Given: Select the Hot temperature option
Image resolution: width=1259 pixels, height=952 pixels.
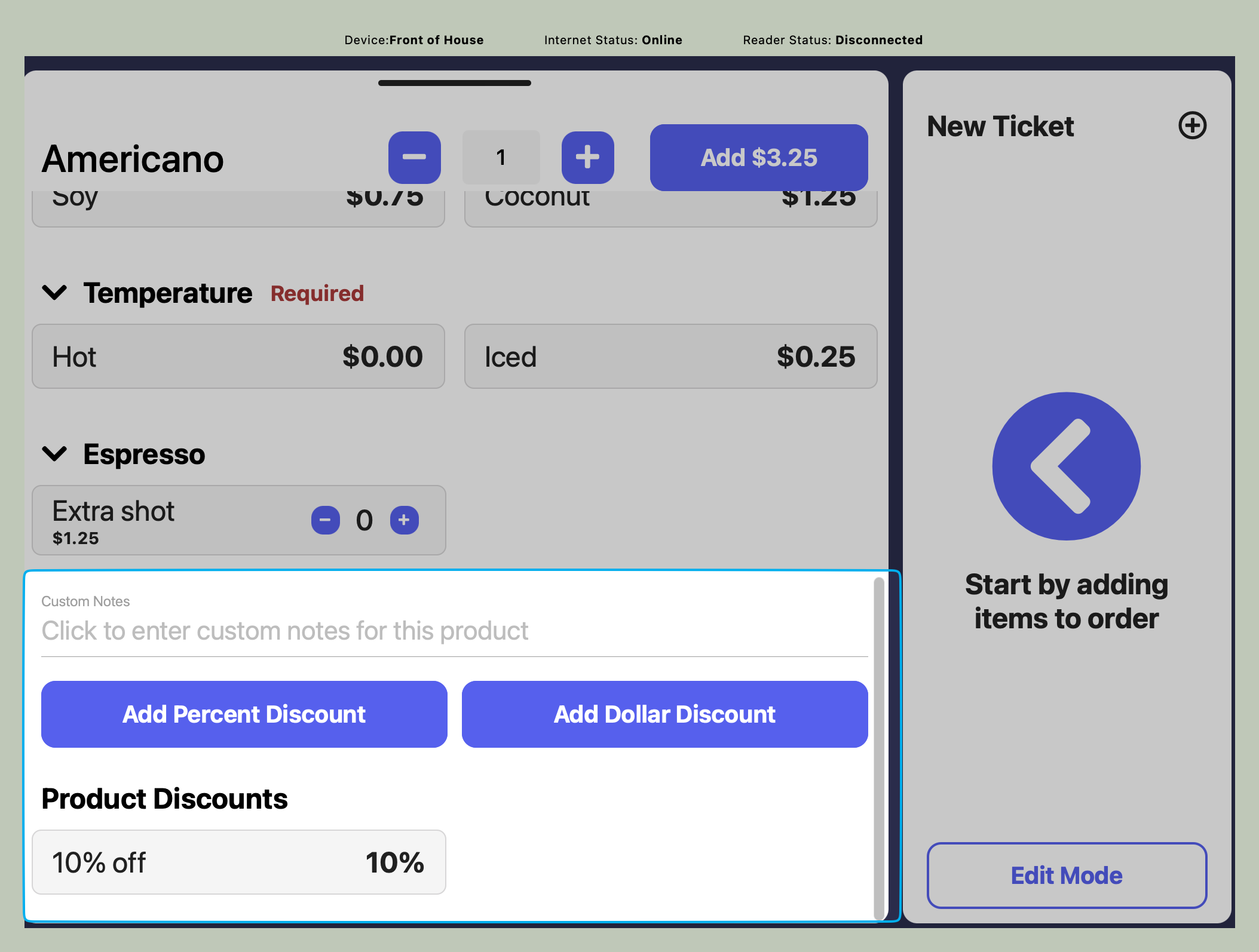Looking at the screenshot, I should click(238, 357).
